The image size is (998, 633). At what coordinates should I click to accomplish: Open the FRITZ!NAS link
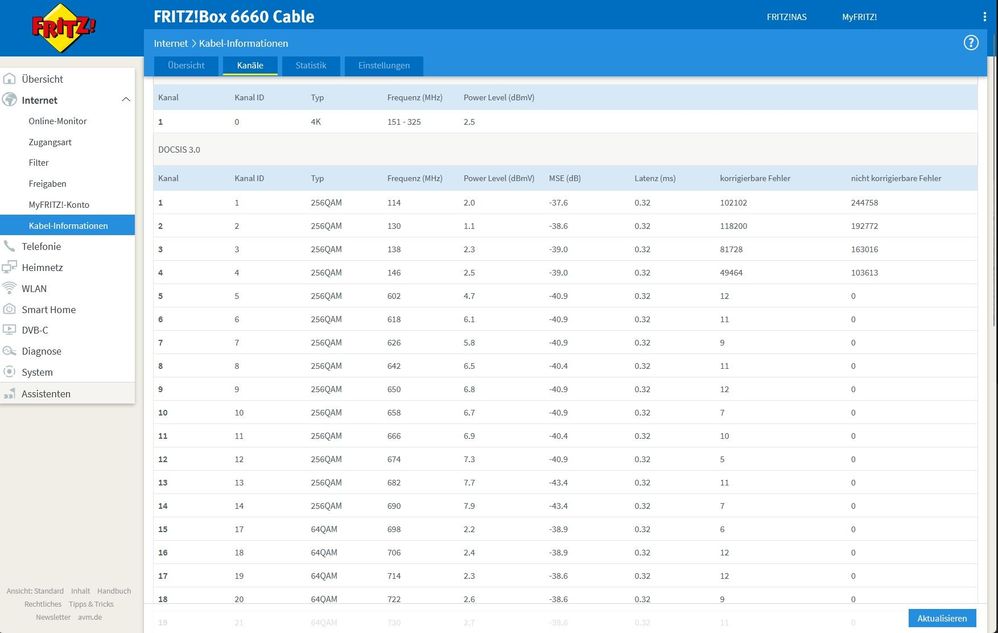pyautogui.click(x=786, y=17)
